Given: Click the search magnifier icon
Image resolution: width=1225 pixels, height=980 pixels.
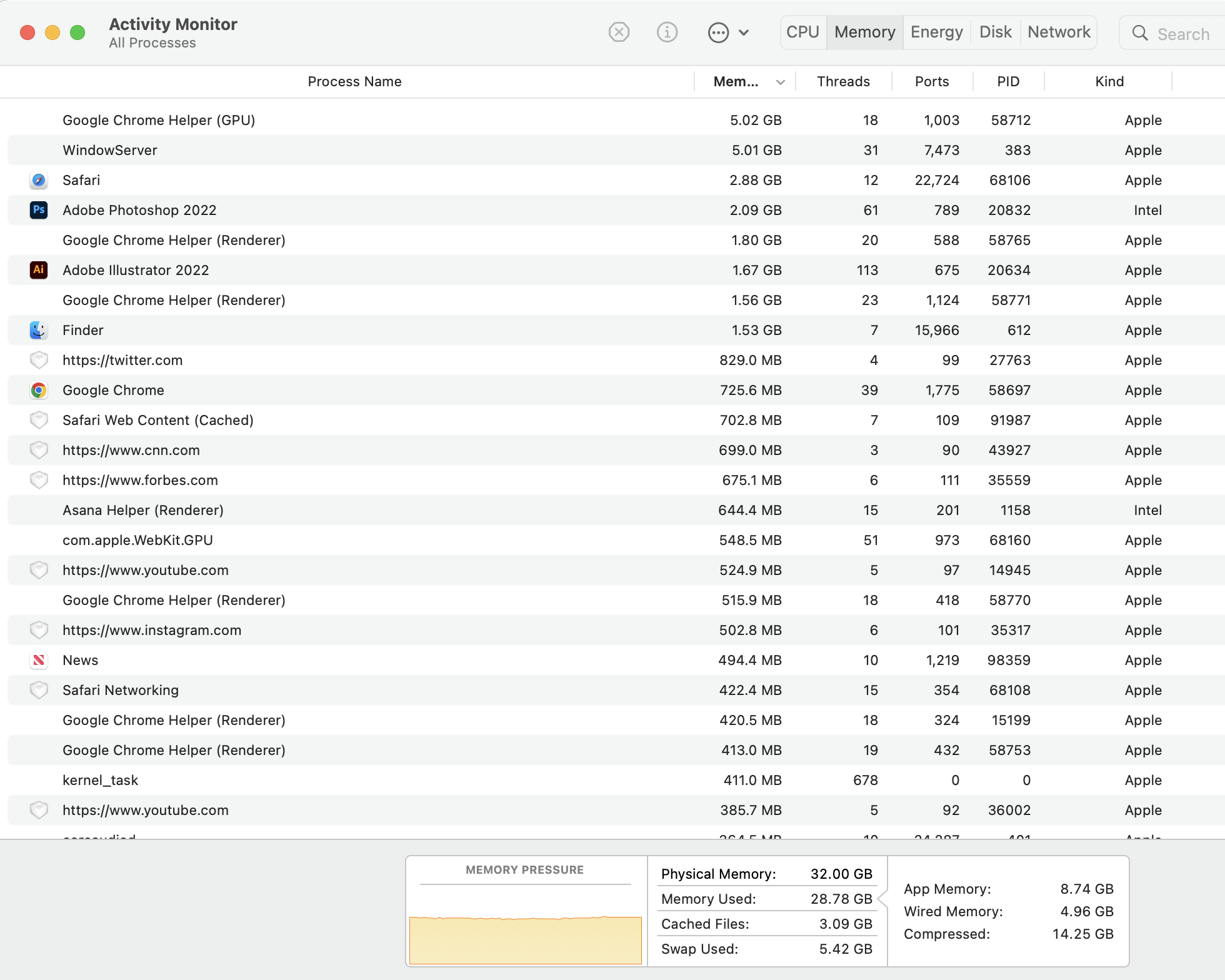Looking at the screenshot, I should 1140,33.
